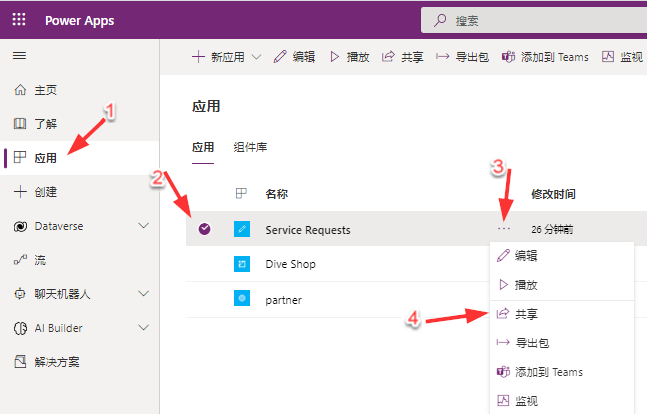This screenshot has height=414, width=647.
Task: Click the Dive Shop app icon
Action: tap(242, 264)
